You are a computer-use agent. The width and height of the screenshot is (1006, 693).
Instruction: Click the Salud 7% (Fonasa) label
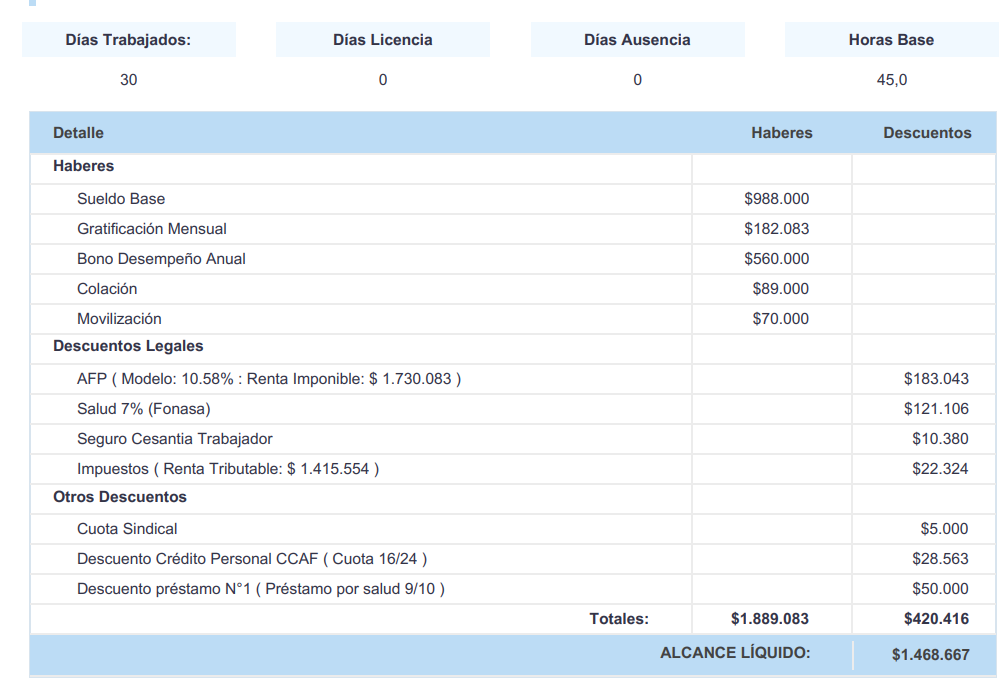(x=144, y=409)
